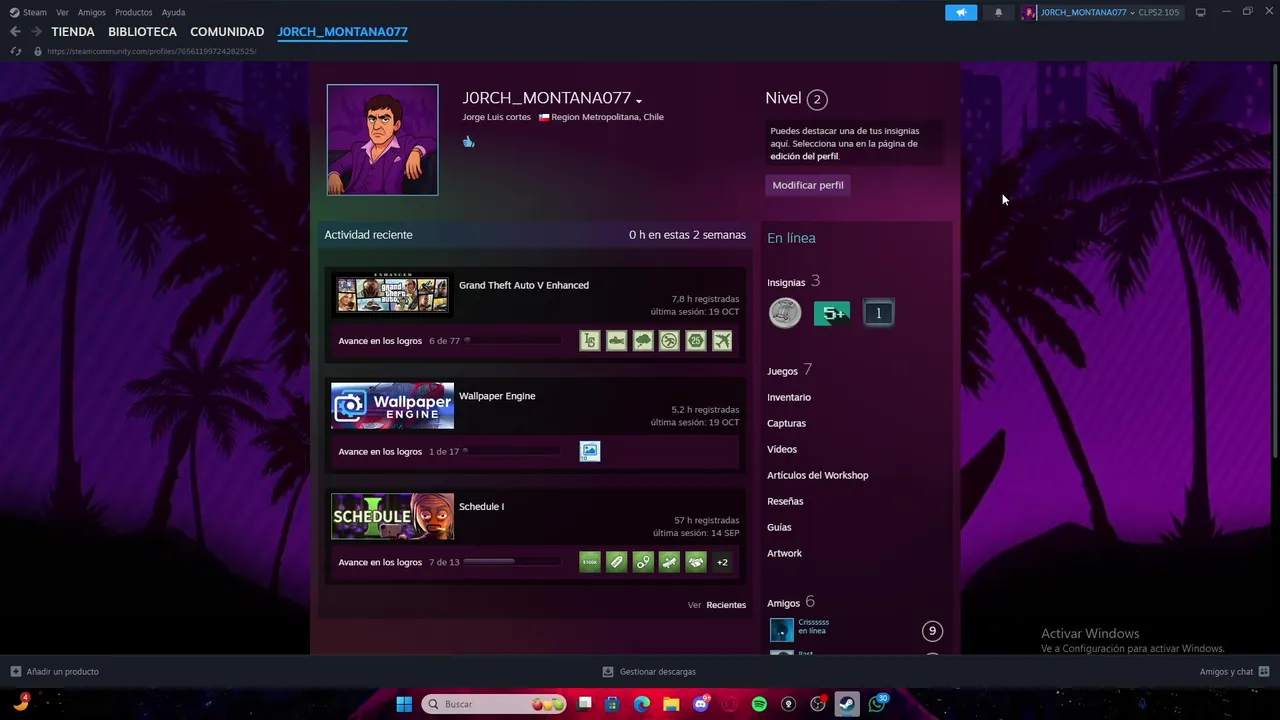This screenshot has width=1280, height=720.
Task: Open the Guías link
Action: [779, 527]
